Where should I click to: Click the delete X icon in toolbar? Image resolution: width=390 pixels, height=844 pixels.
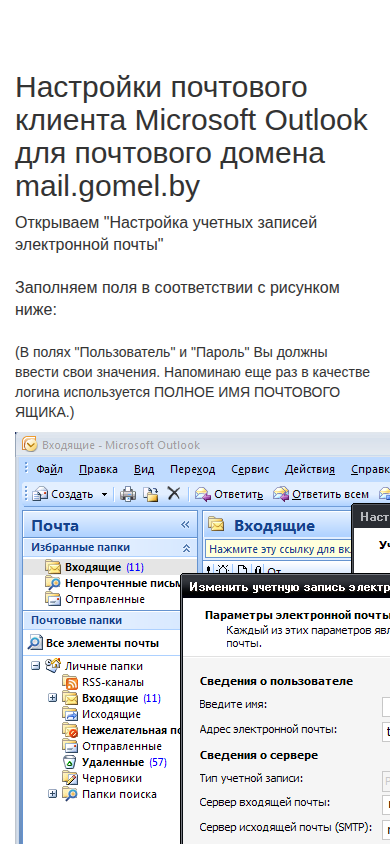(x=173, y=493)
